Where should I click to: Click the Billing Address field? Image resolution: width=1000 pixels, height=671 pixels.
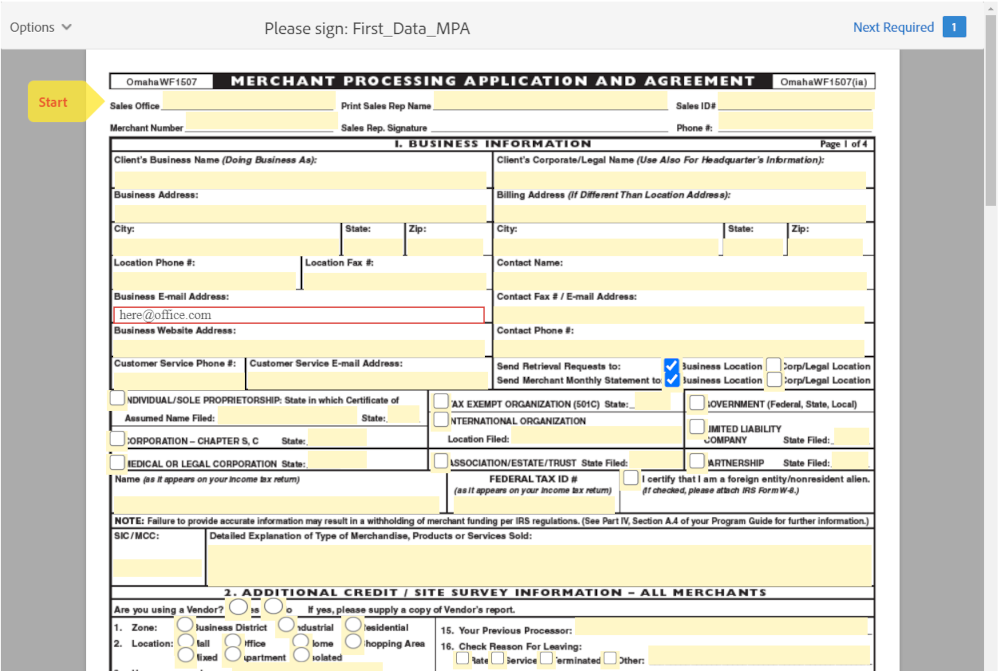[x=680, y=213]
